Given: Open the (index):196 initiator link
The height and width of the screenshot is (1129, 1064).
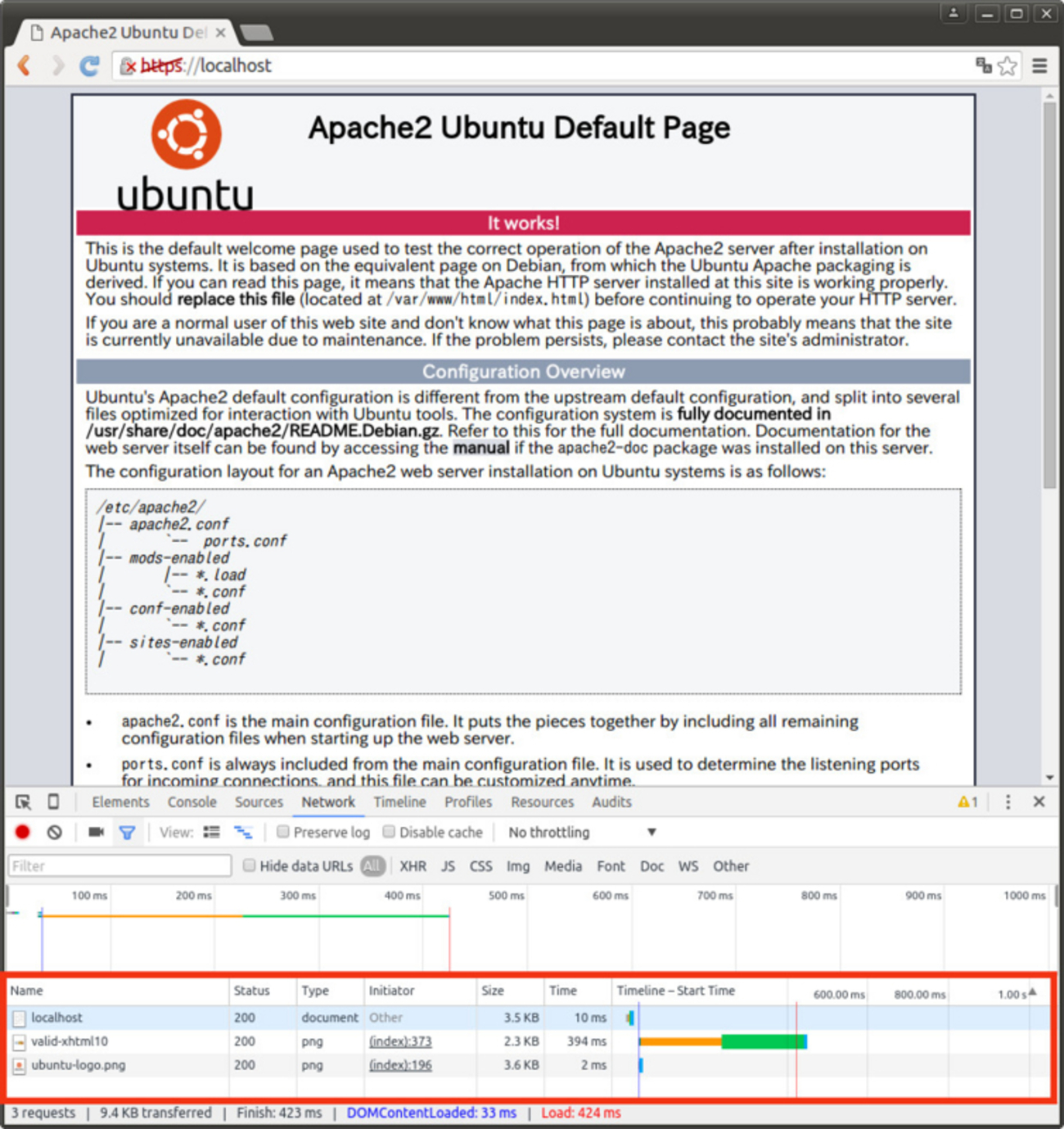Looking at the screenshot, I should click(400, 1065).
